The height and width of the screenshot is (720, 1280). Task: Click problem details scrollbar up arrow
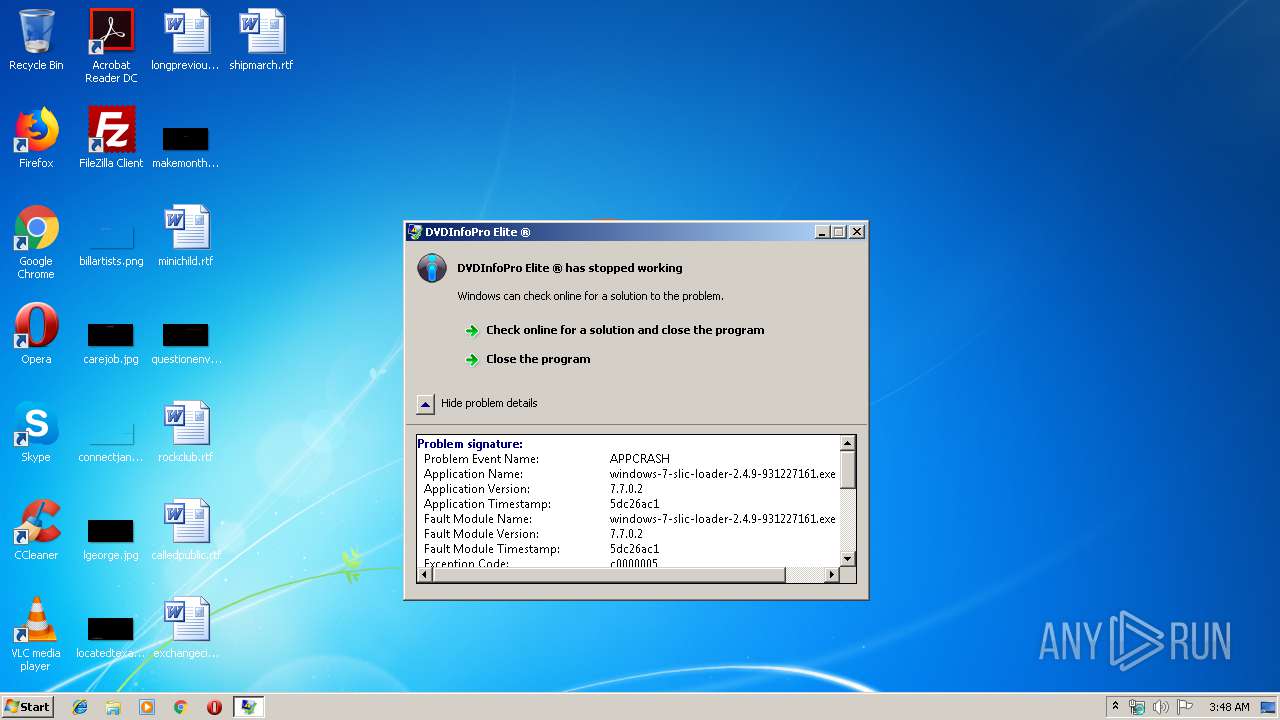click(x=848, y=443)
